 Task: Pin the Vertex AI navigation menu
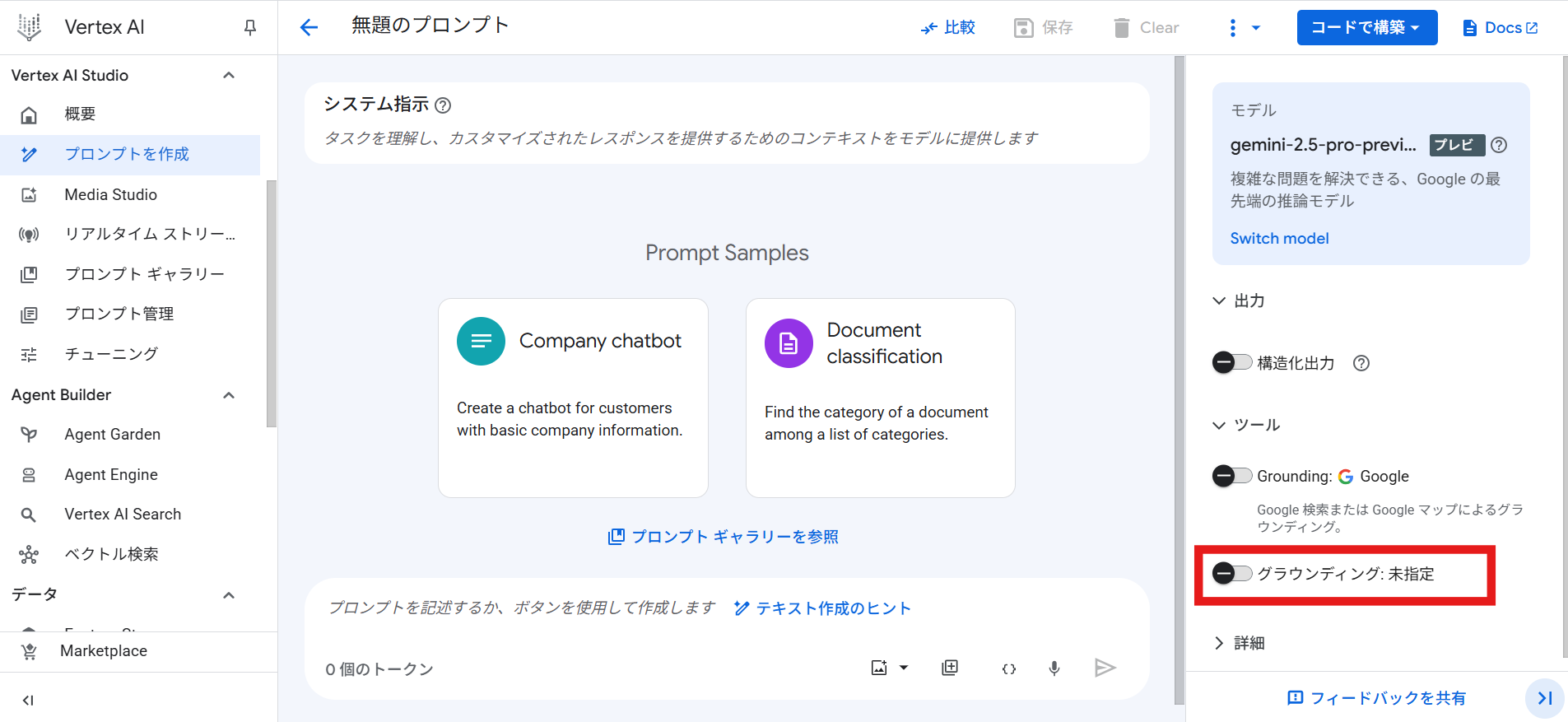tap(250, 28)
